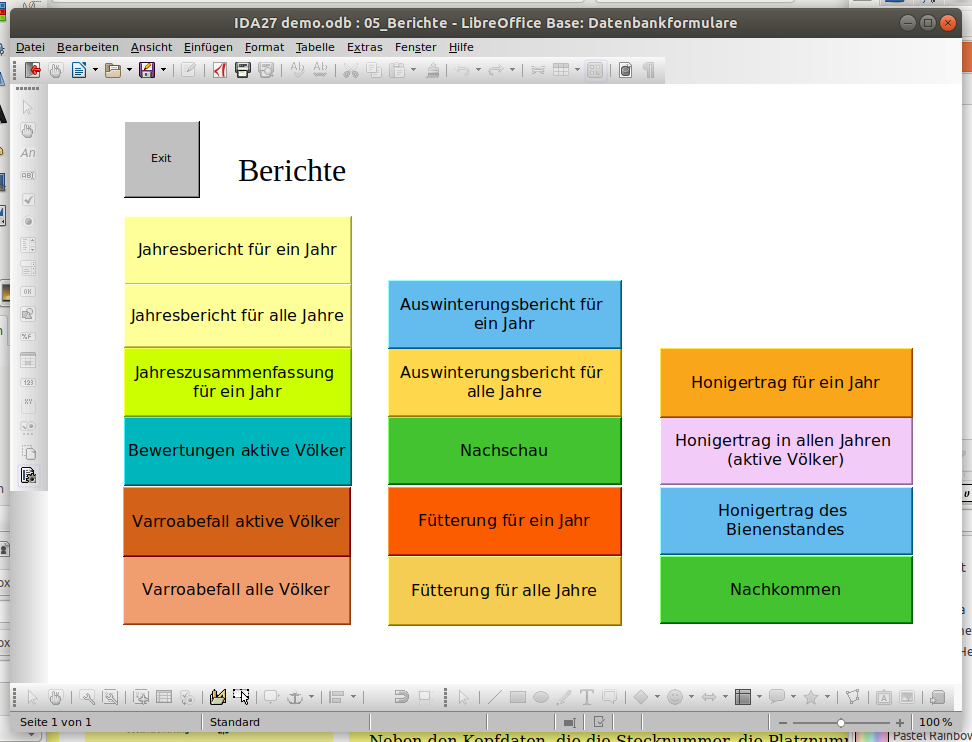Toggle Formatting Marks pilcrow icon
This screenshot has width=972, height=742.
point(648,70)
